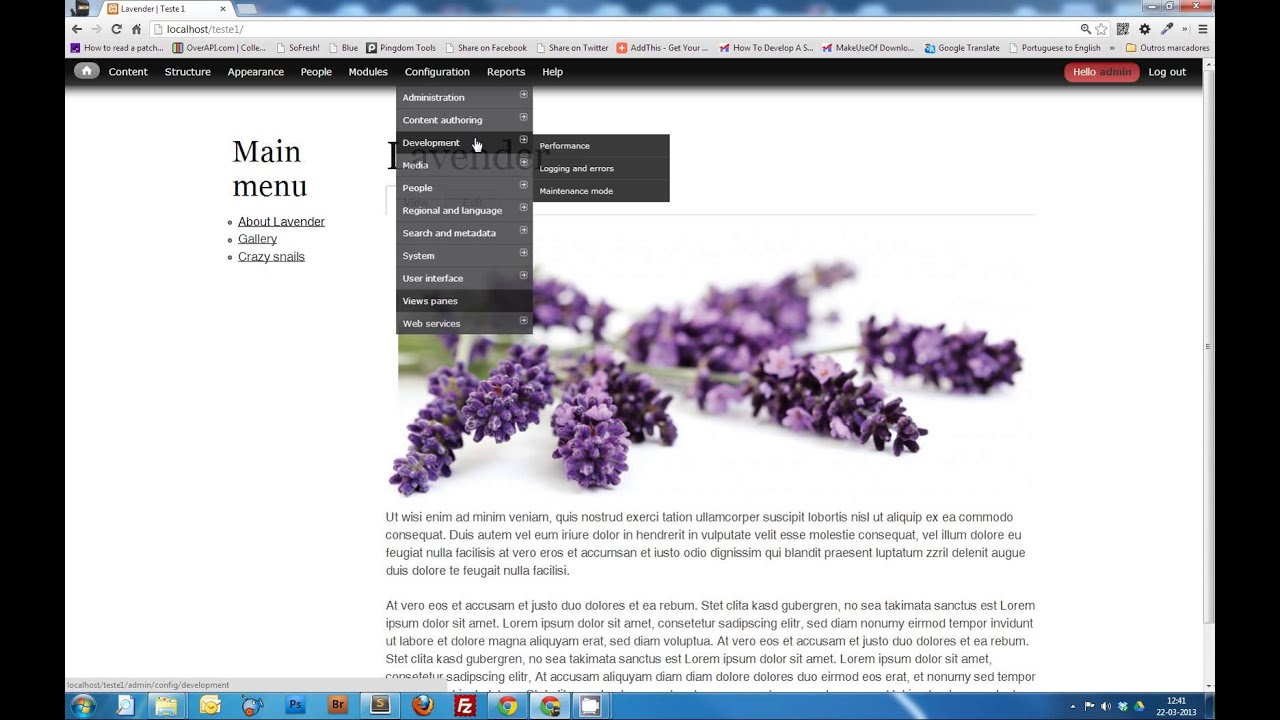
Task: Open the Configuration admin menu
Action: point(437,72)
